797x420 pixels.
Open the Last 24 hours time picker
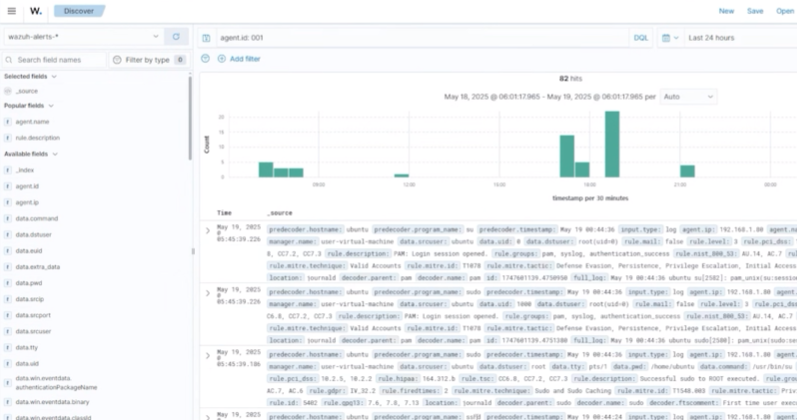coord(711,38)
